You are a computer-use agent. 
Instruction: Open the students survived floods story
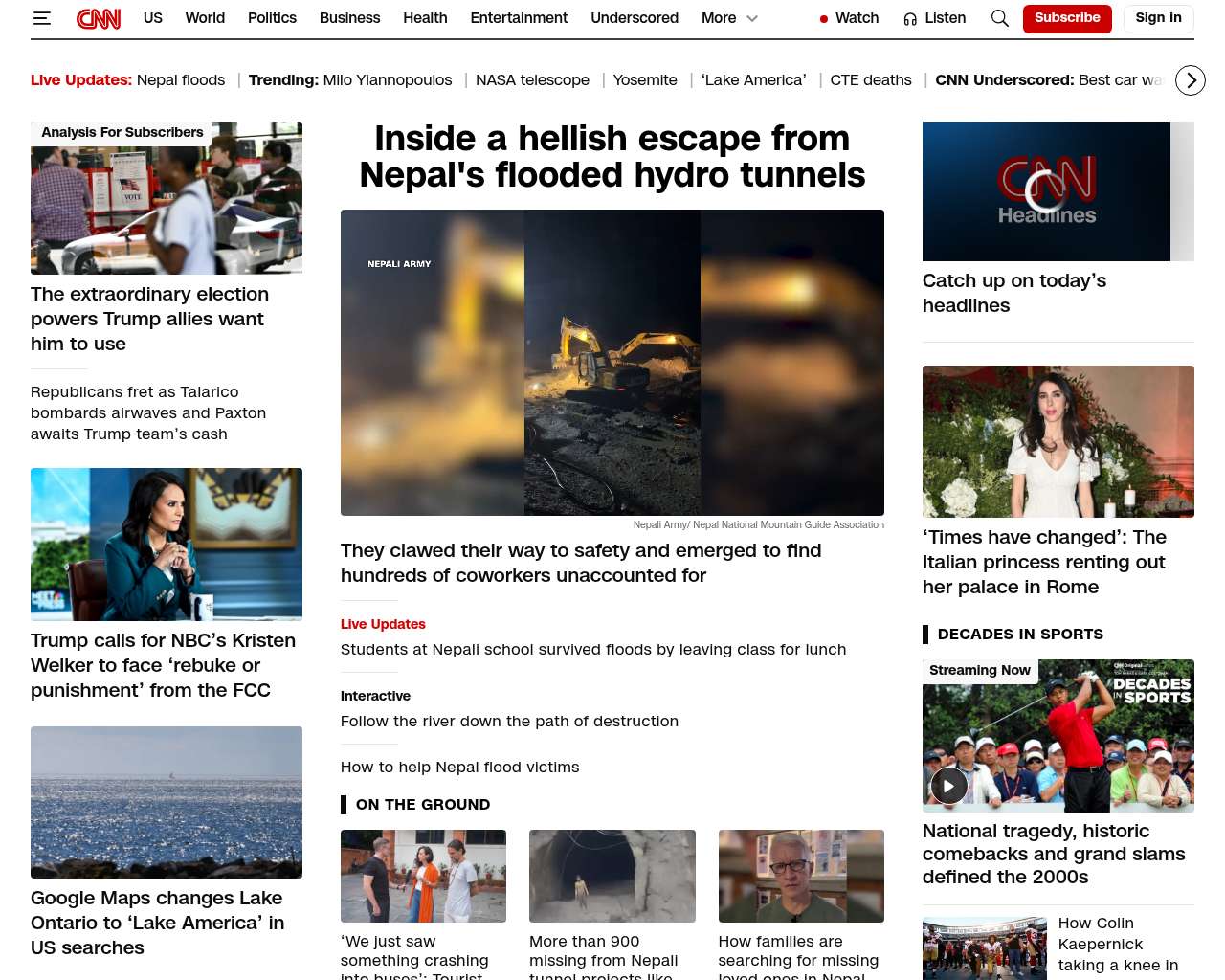[593, 650]
